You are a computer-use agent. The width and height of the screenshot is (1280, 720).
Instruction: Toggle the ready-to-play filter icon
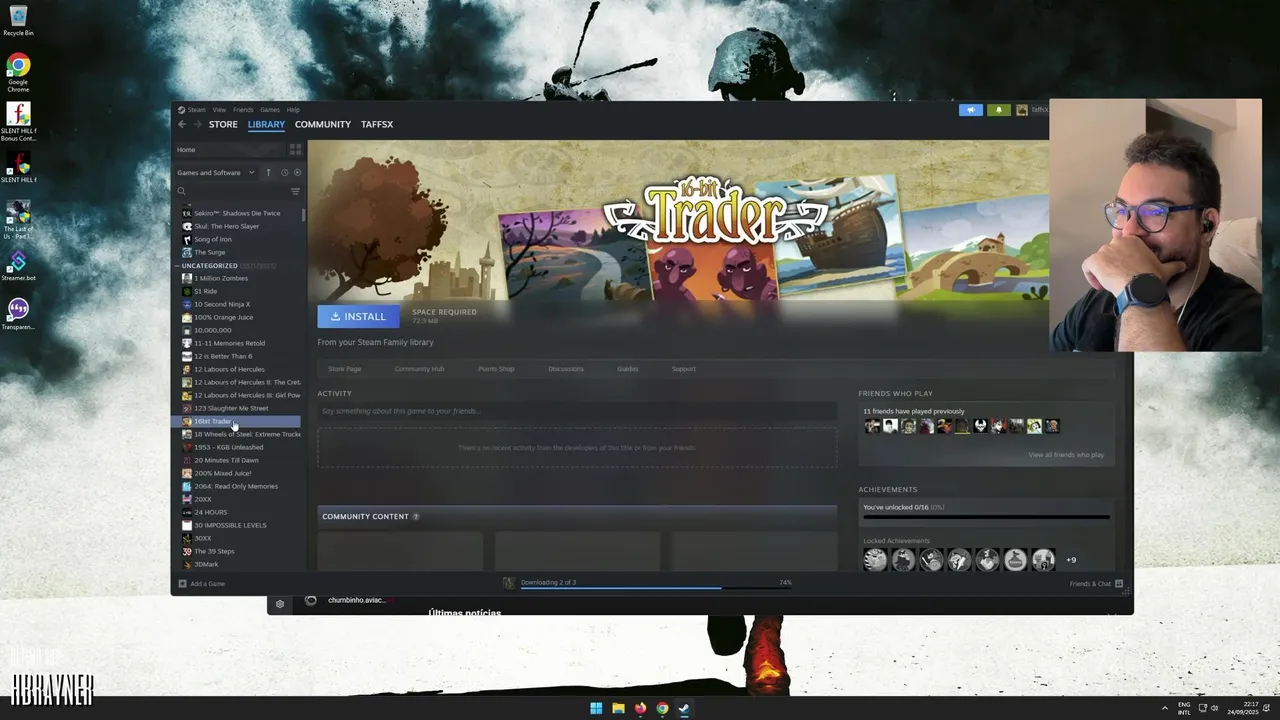point(297,172)
